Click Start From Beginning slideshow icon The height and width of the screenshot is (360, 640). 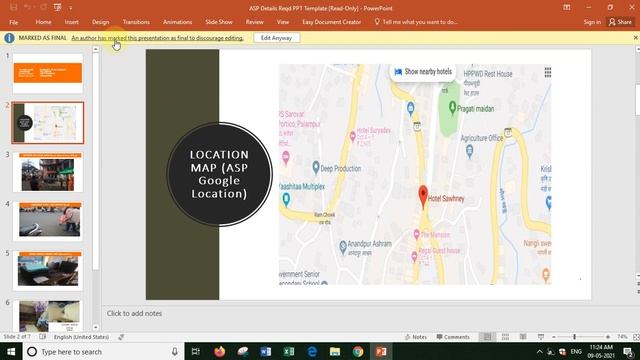[x=58, y=7]
